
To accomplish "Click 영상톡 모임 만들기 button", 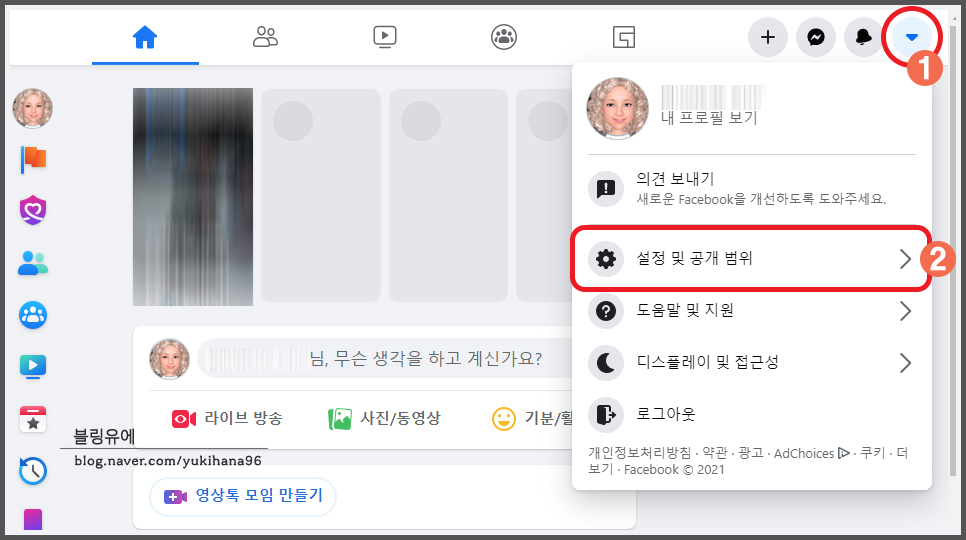I will [x=243, y=496].
